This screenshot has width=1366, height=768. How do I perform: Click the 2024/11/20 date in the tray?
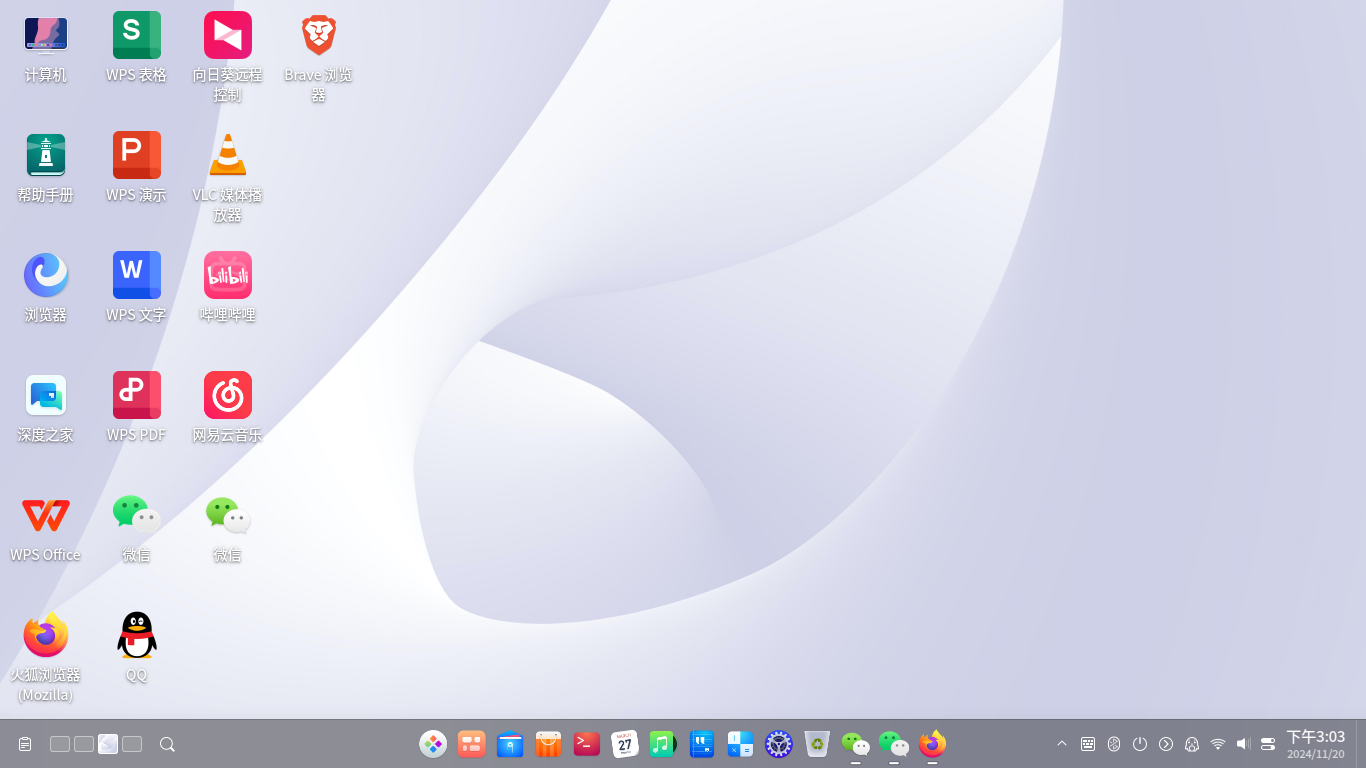pyautogui.click(x=1316, y=754)
